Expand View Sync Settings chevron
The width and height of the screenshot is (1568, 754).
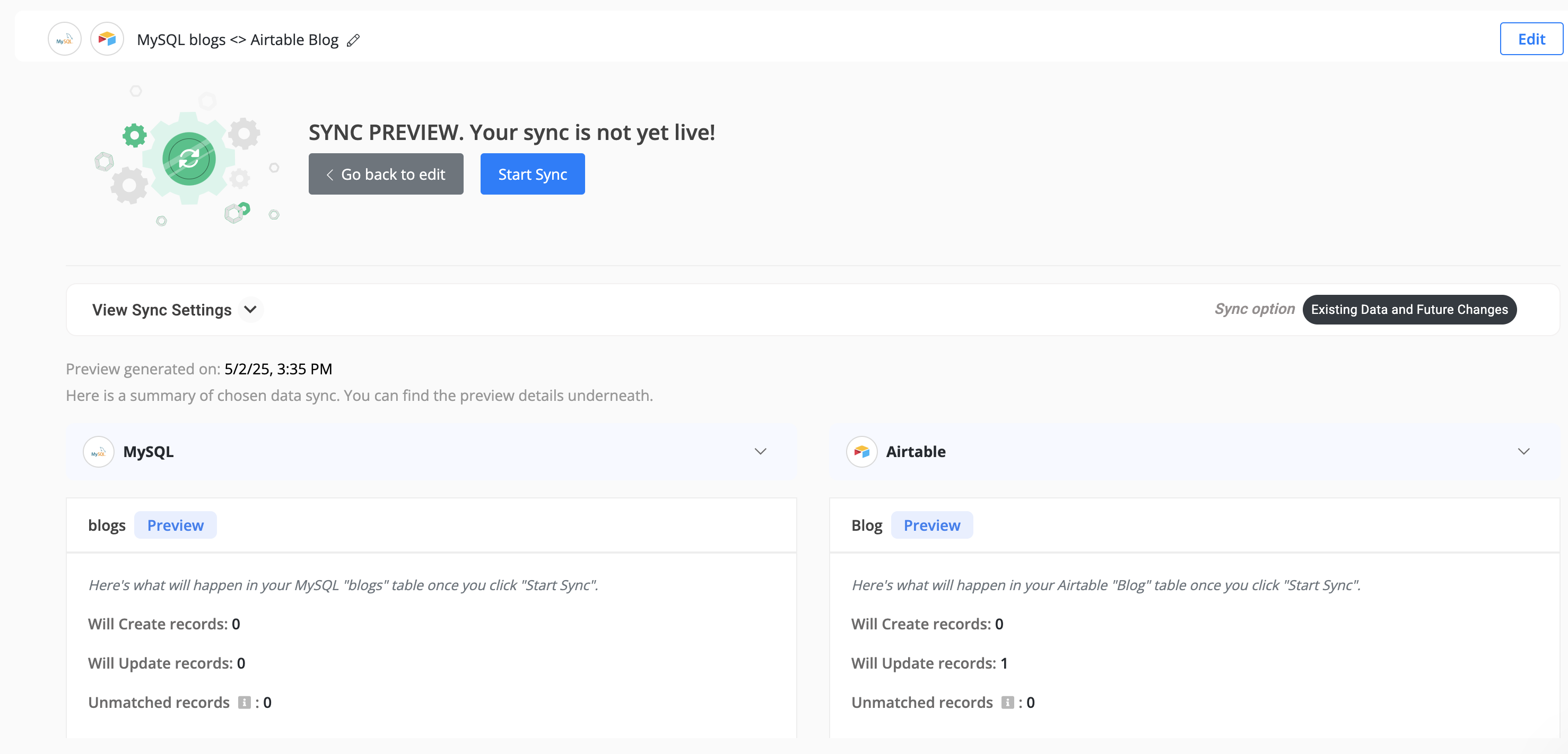(x=250, y=310)
